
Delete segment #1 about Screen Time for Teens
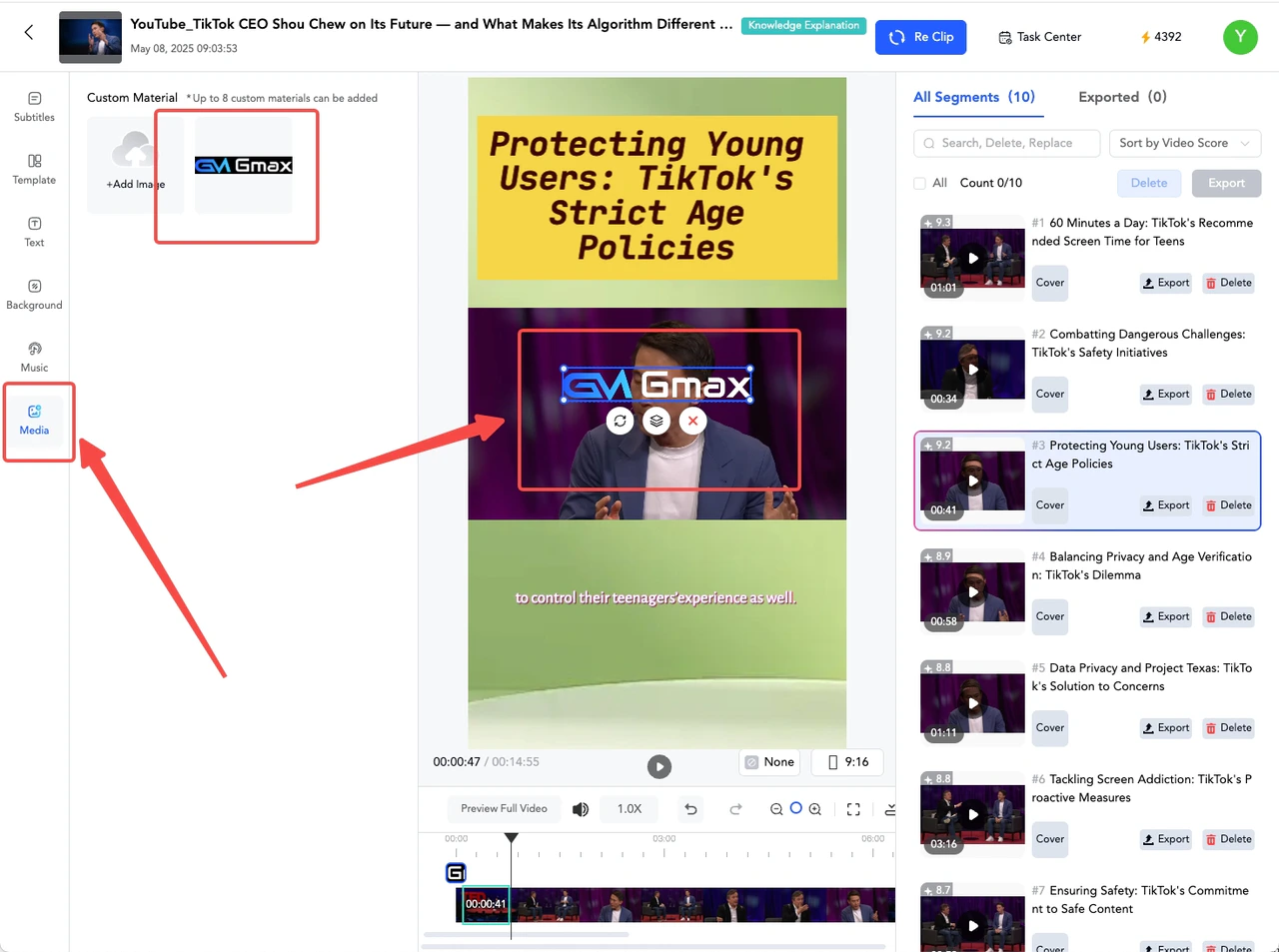[x=1228, y=283]
